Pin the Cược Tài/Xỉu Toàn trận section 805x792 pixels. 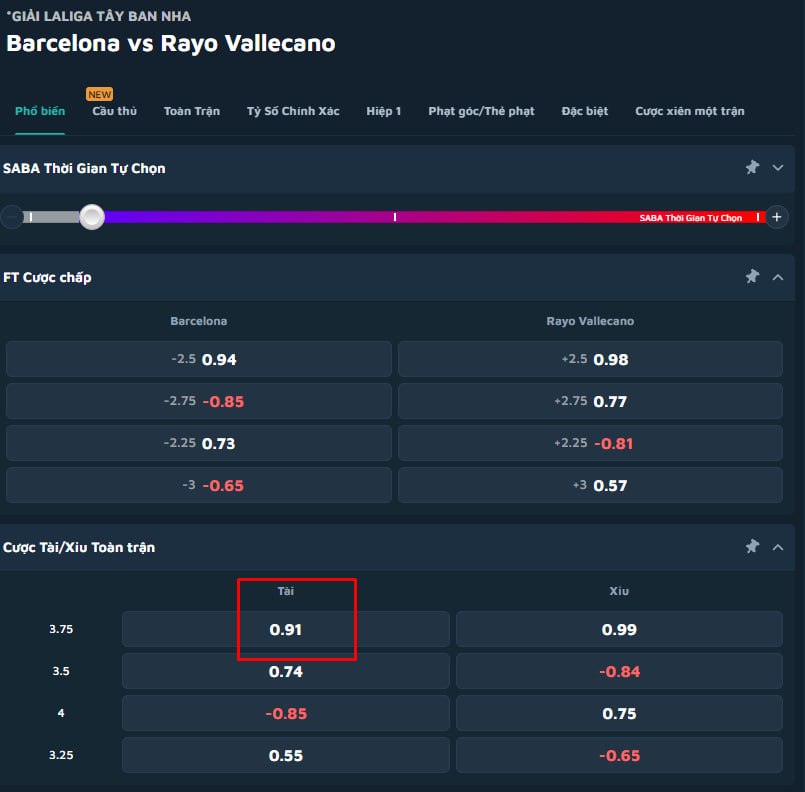(x=752, y=547)
